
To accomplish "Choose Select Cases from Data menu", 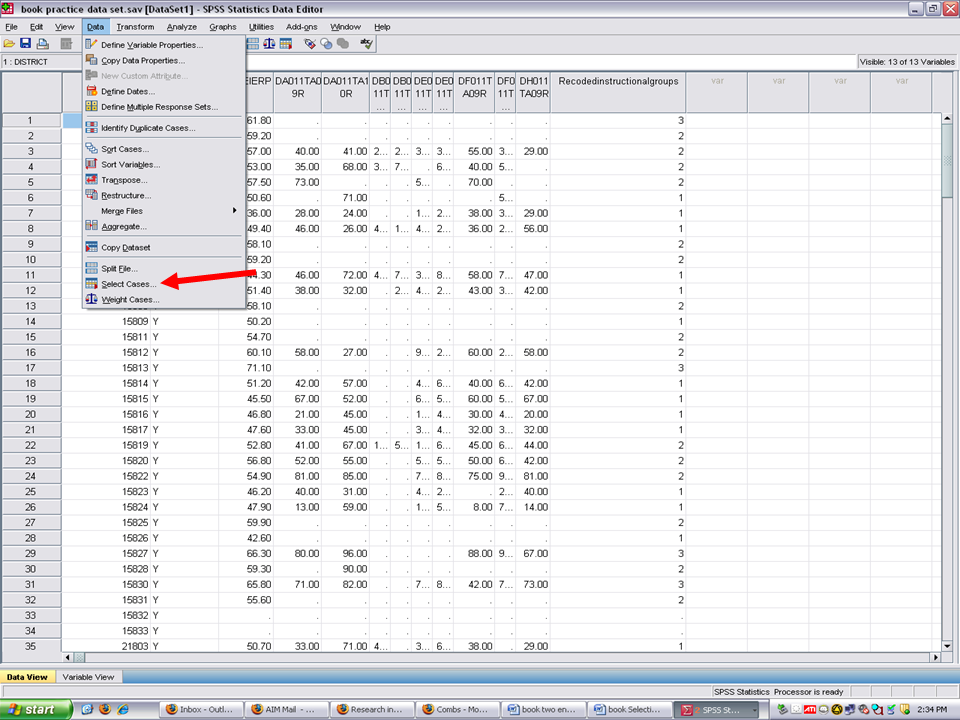I will click(x=128, y=284).
